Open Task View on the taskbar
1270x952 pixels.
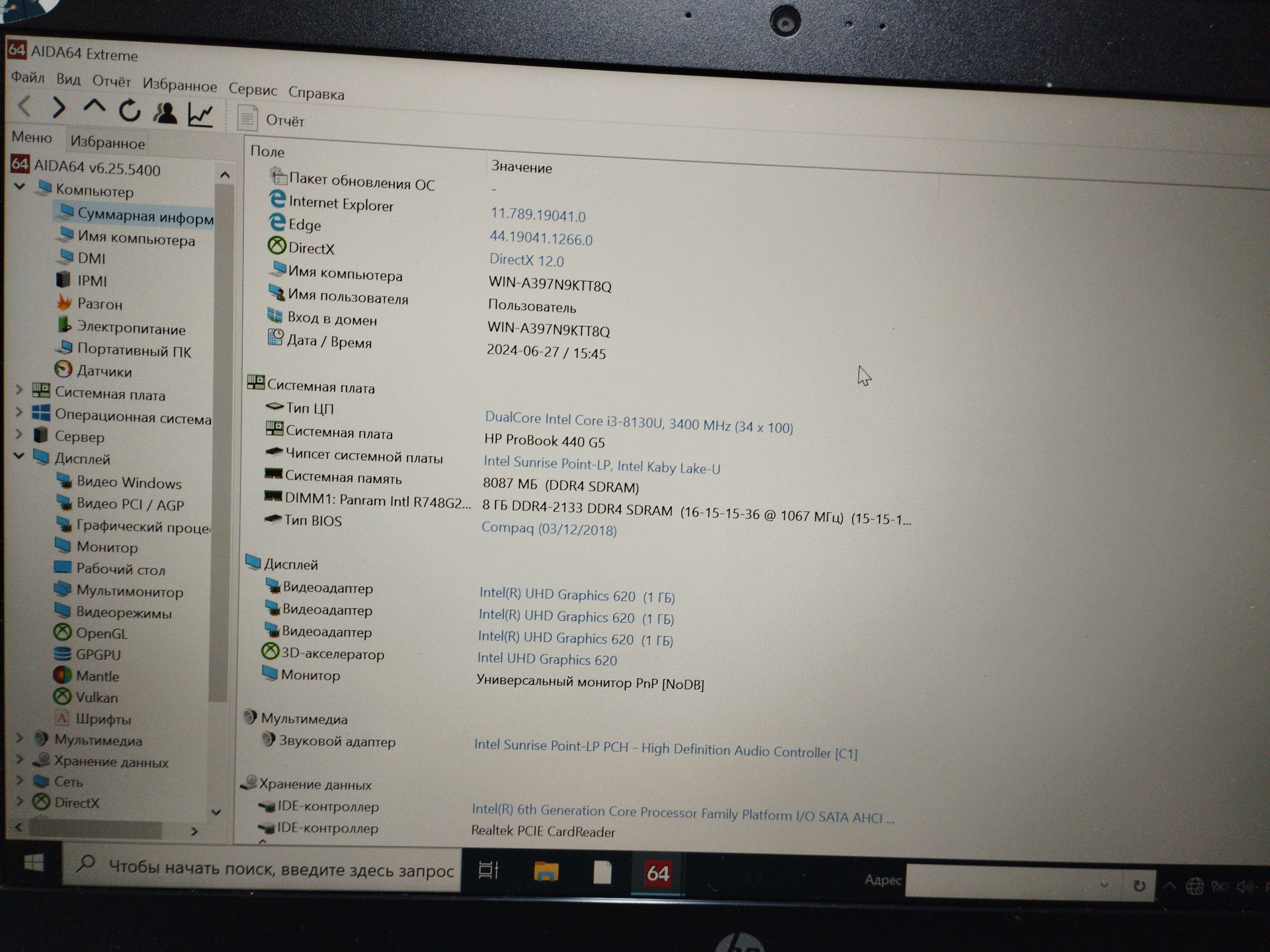(x=489, y=870)
